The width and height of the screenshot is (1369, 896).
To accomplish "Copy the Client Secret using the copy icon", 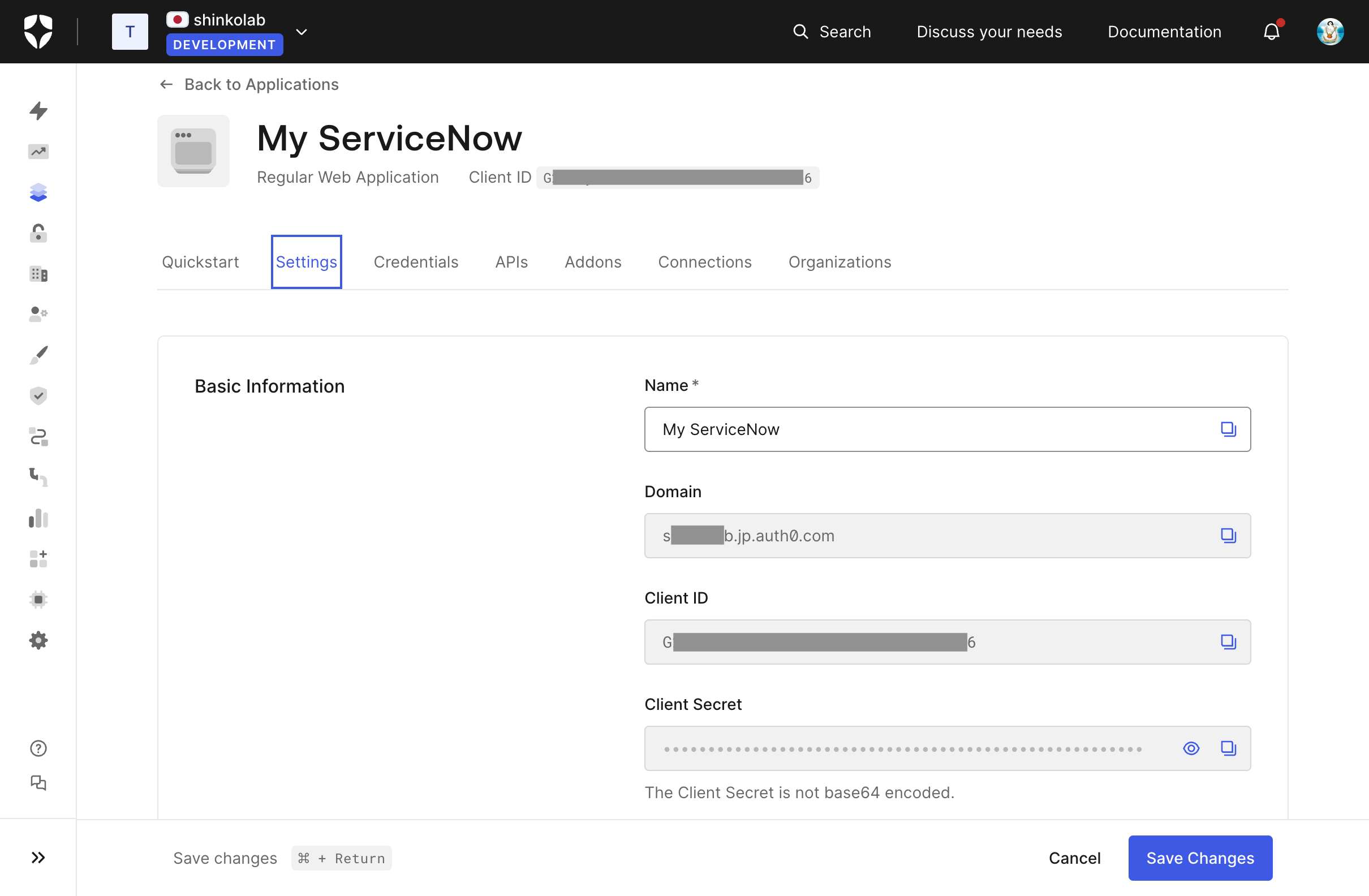I will pos(1229,748).
